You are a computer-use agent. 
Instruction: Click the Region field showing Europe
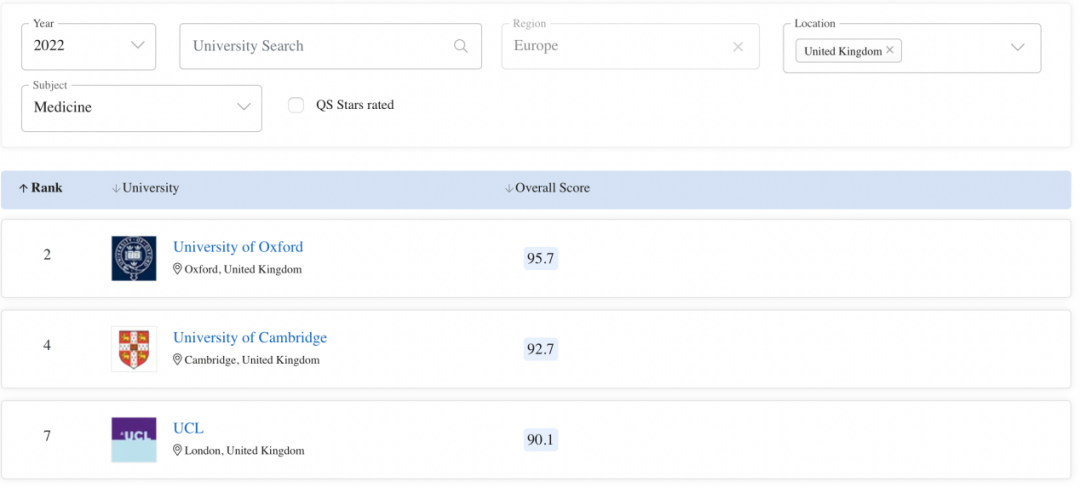(630, 46)
